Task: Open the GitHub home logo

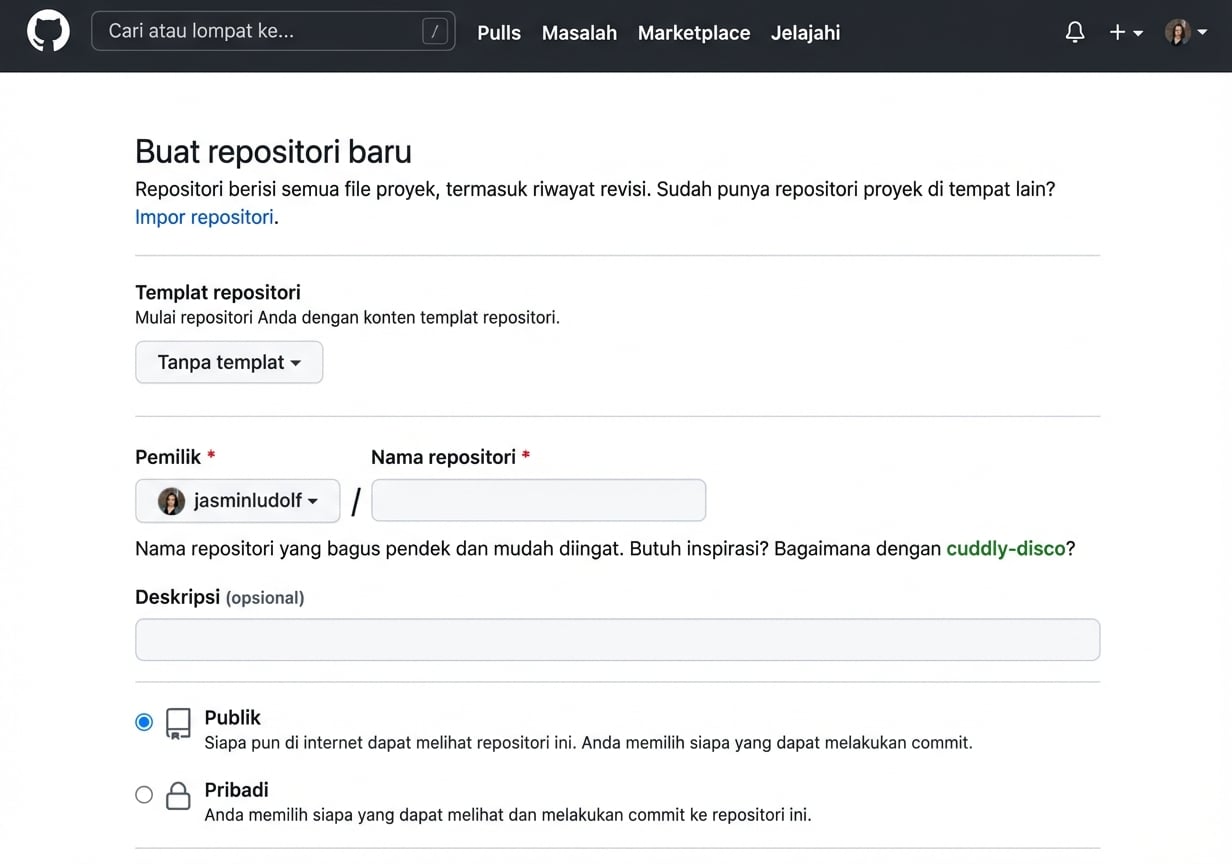Action: 48,32
